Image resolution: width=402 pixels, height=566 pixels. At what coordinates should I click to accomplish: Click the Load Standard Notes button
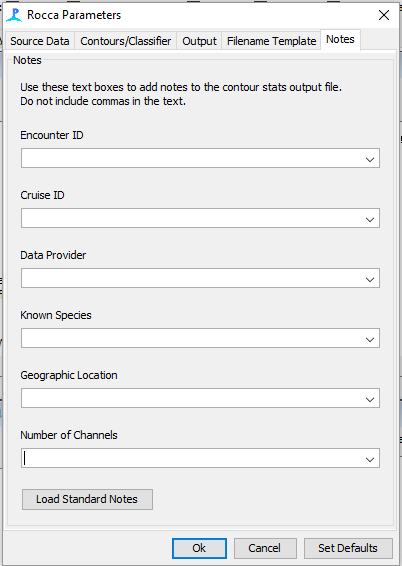click(x=87, y=500)
